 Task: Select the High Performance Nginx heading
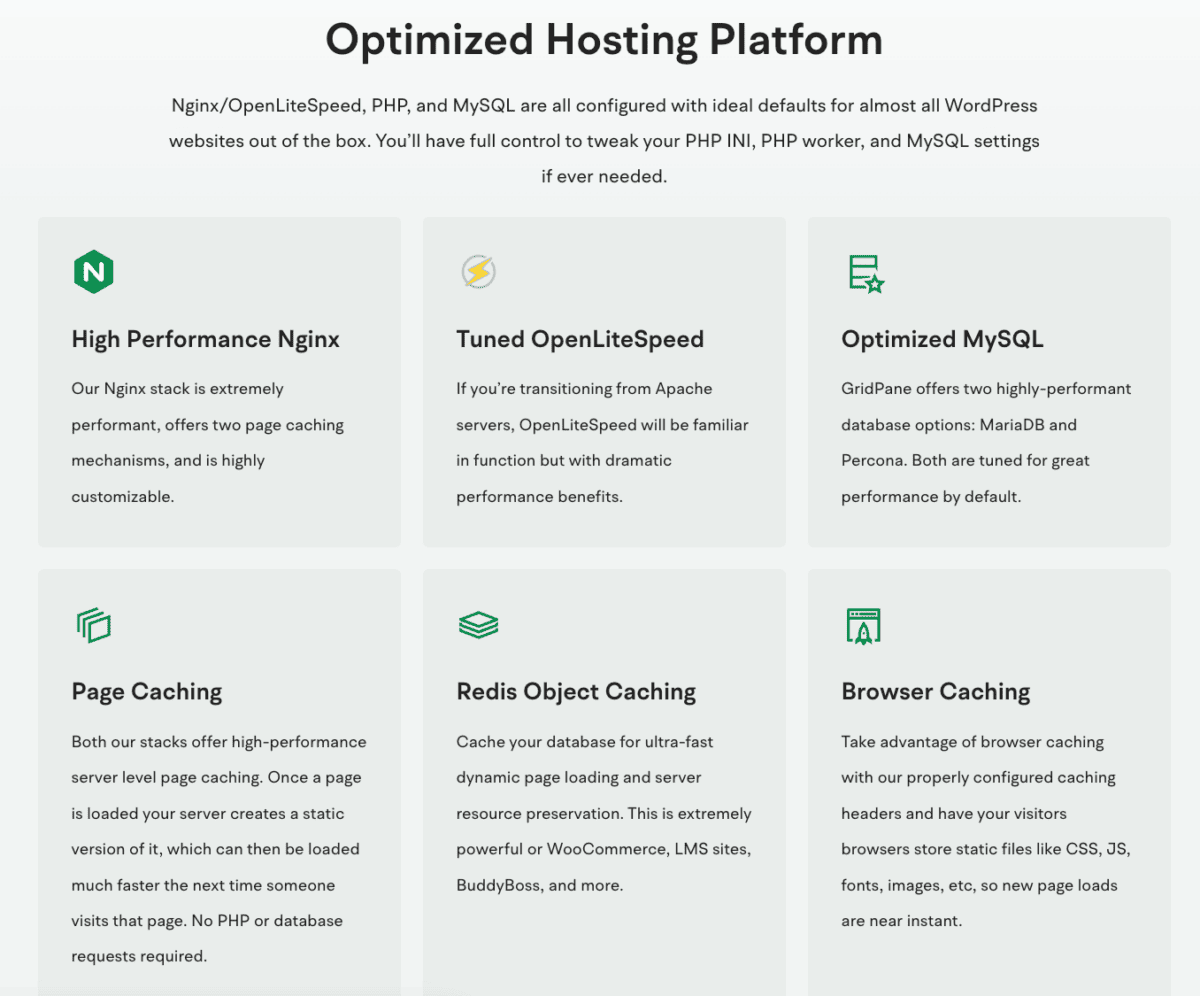205,340
